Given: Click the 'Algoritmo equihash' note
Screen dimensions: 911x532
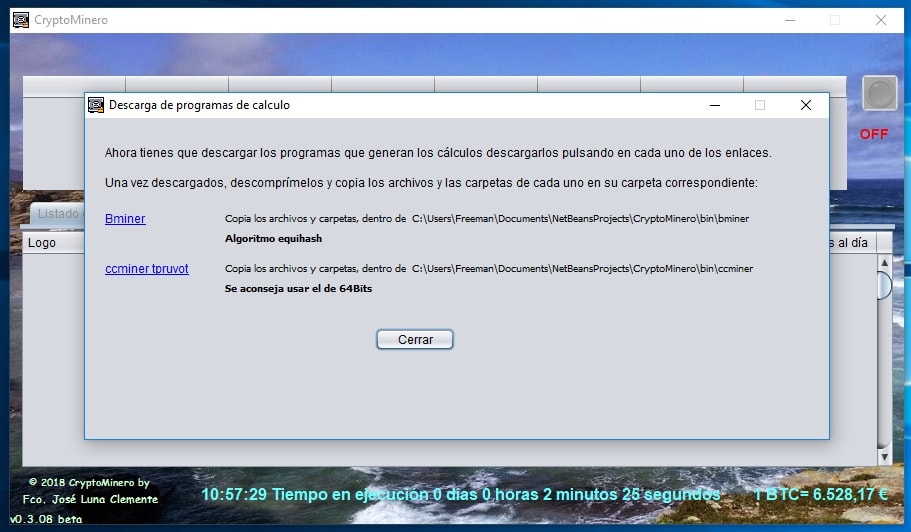Looking at the screenshot, I should tap(273, 239).
